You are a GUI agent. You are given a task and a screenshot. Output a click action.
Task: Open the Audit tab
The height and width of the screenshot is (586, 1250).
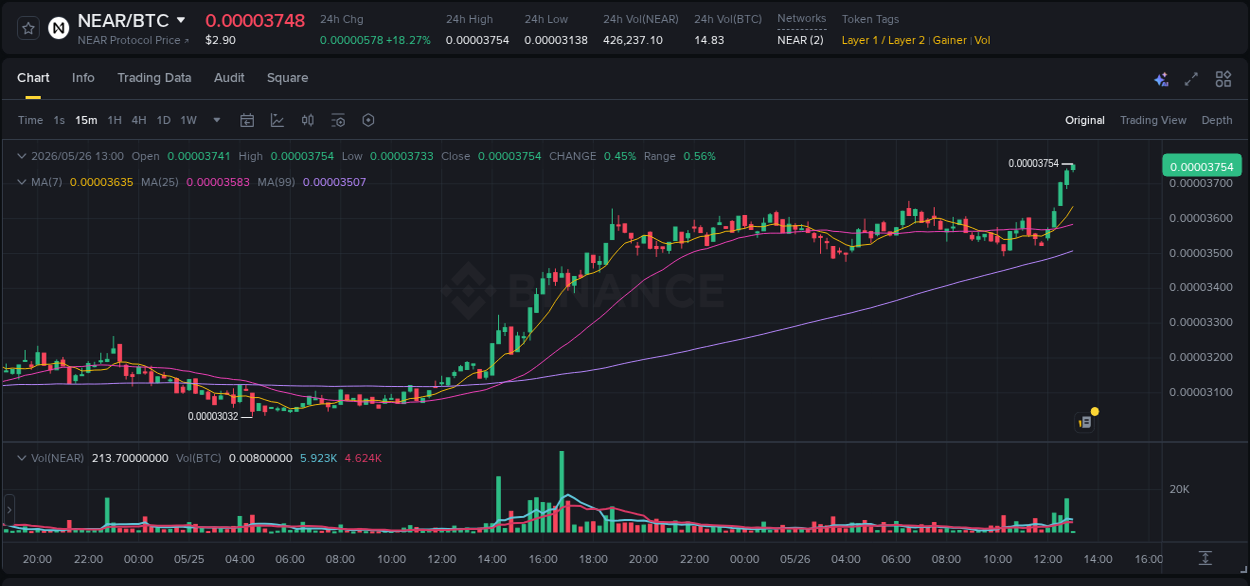click(229, 78)
